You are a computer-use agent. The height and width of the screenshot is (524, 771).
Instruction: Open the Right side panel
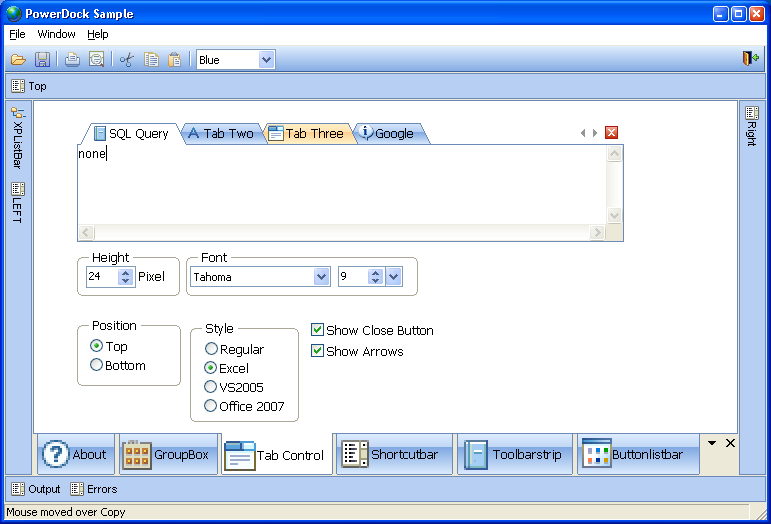pyautogui.click(x=752, y=126)
